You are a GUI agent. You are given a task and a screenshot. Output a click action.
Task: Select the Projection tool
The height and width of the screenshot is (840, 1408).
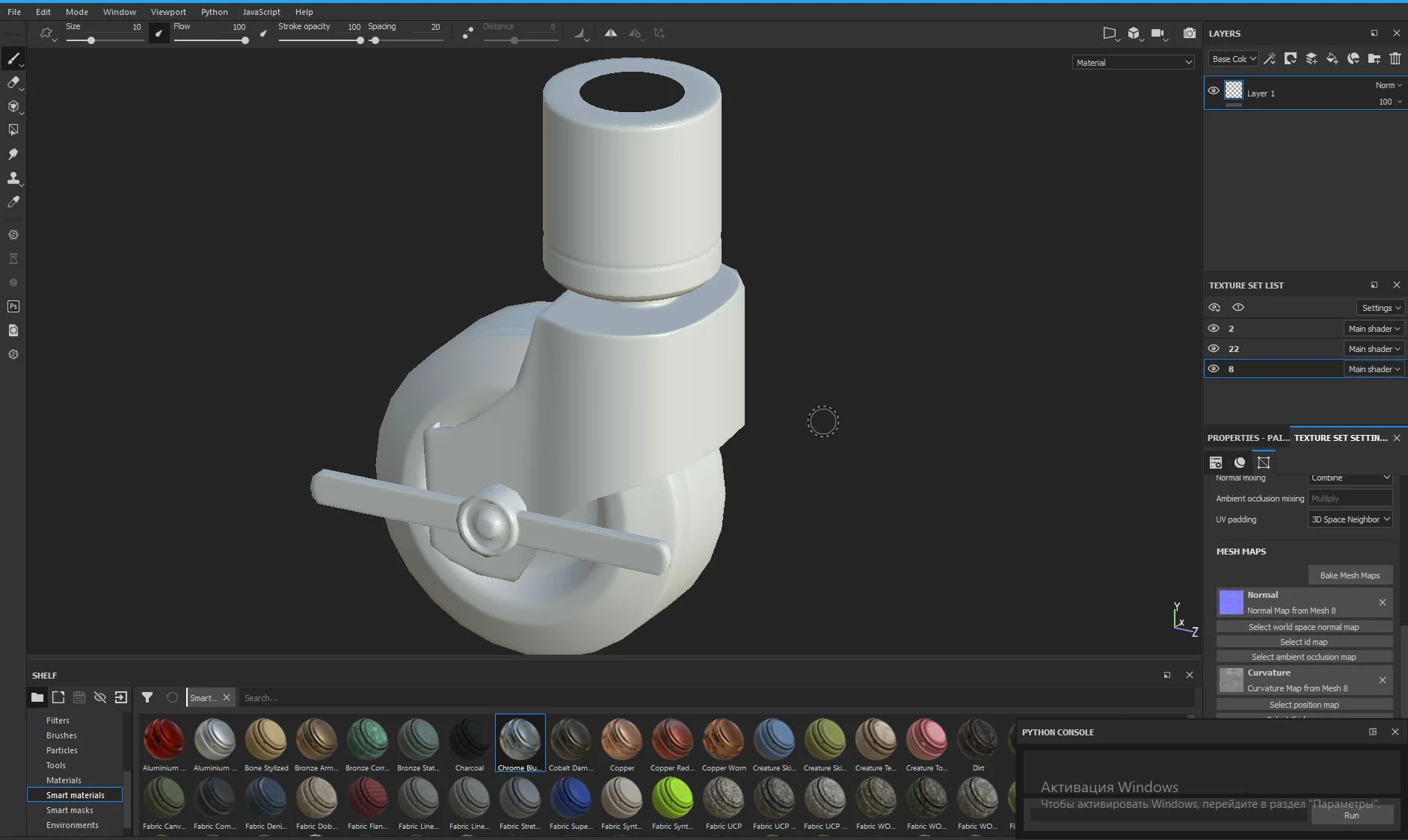(13, 106)
